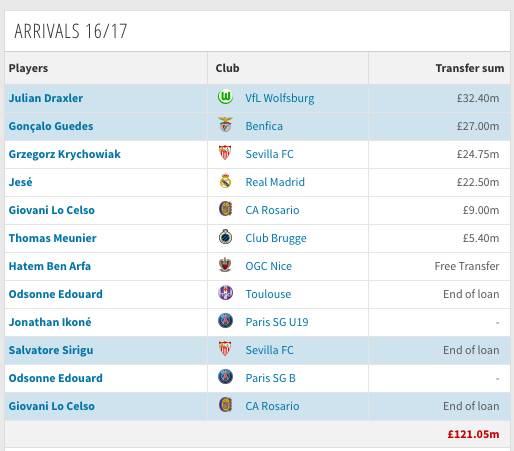514x451 pixels.
Task: Click the Transfer sum column header
Action: 470,68
